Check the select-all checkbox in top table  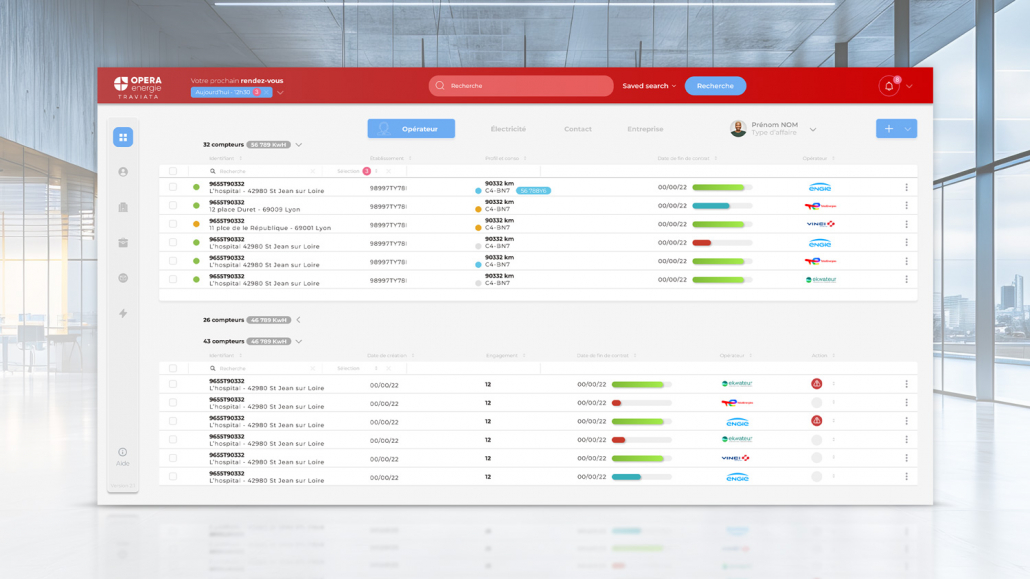point(173,171)
